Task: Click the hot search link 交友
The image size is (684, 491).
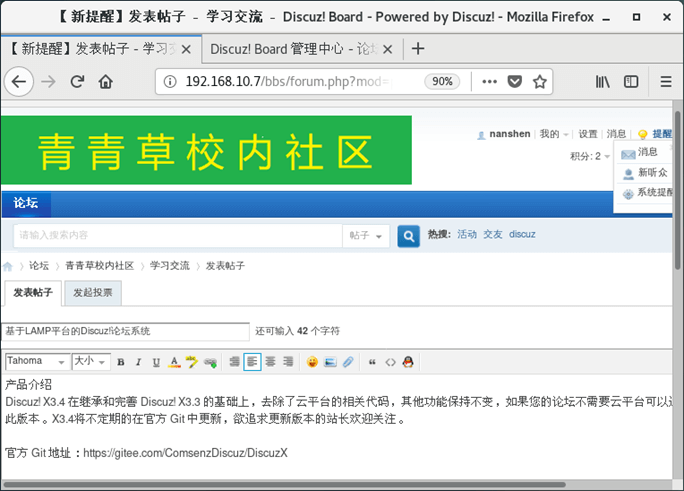Action: tap(493, 234)
